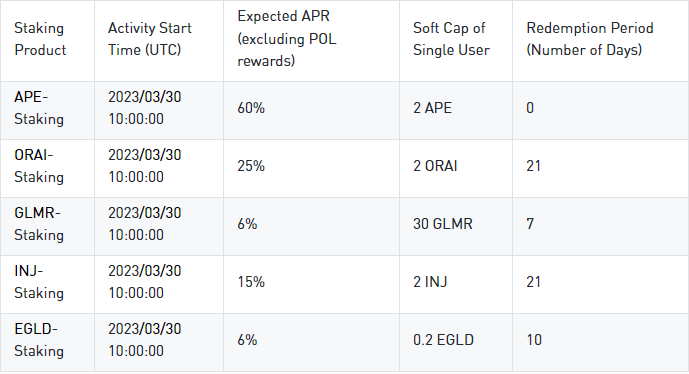
Task: Click the redemption period value 10
Action: click(534, 340)
